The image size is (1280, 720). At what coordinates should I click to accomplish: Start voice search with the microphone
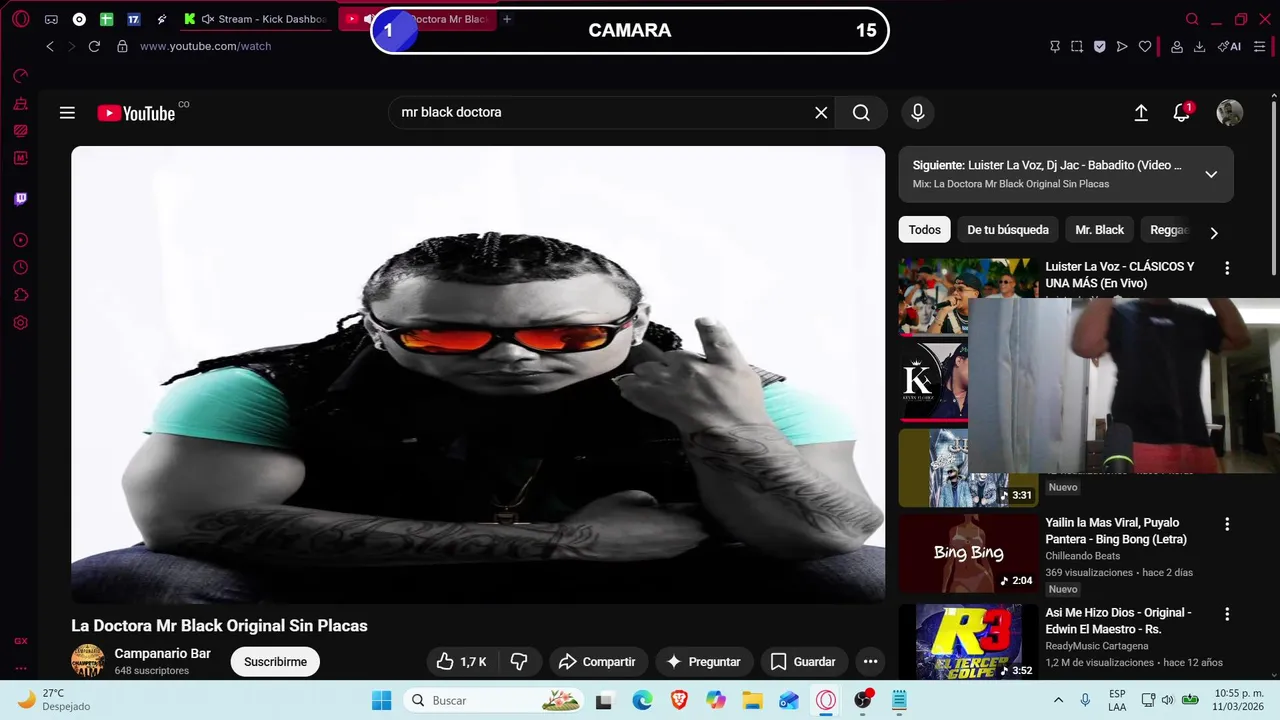point(918,113)
